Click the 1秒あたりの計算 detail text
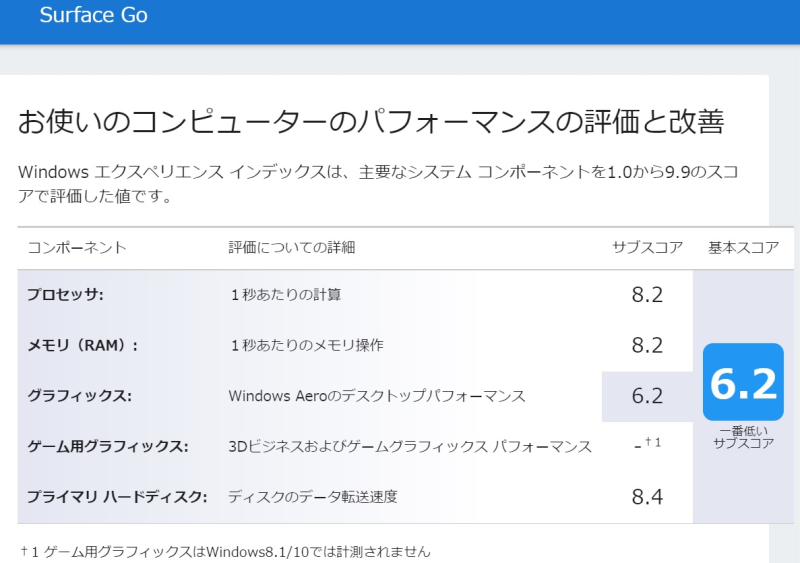This screenshot has height=563, width=800. click(285, 295)
